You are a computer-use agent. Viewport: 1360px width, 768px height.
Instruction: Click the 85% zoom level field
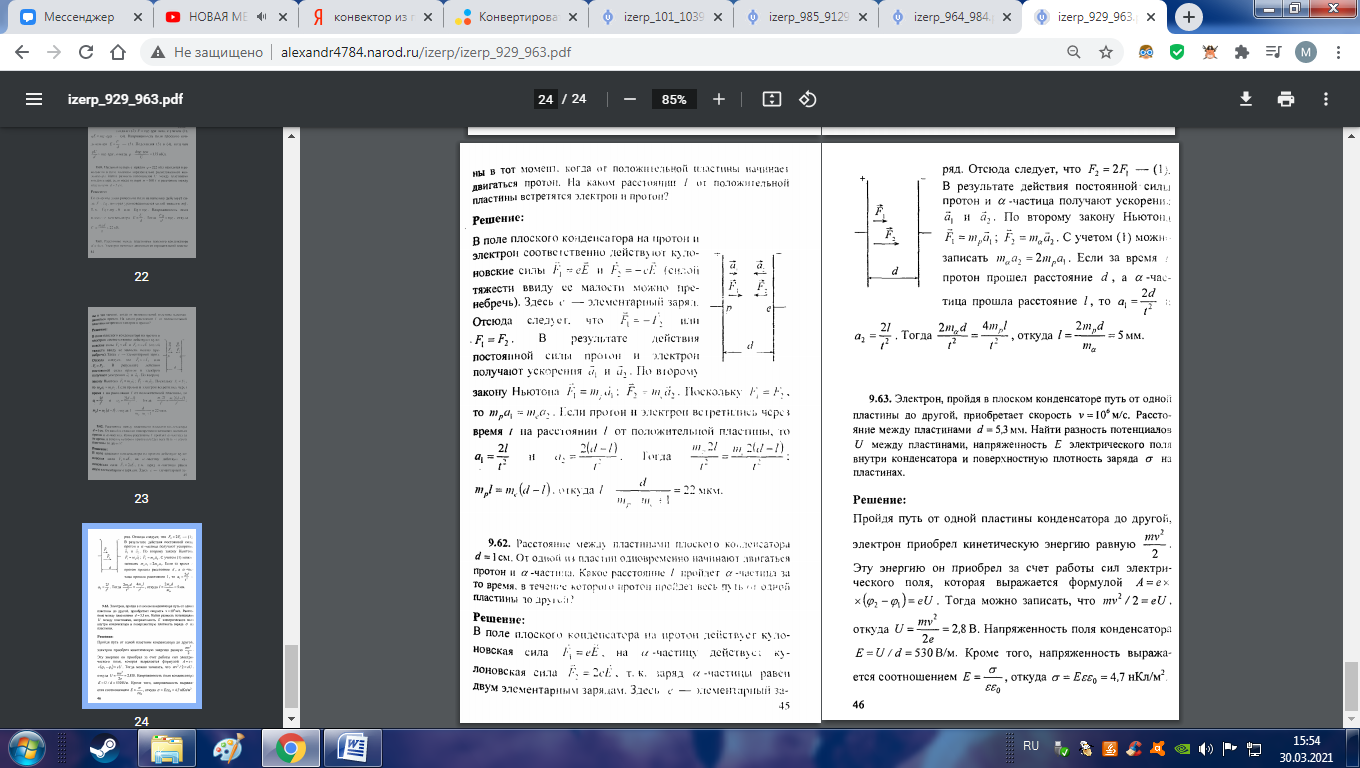pyautogui.click(x=674, y=99)
